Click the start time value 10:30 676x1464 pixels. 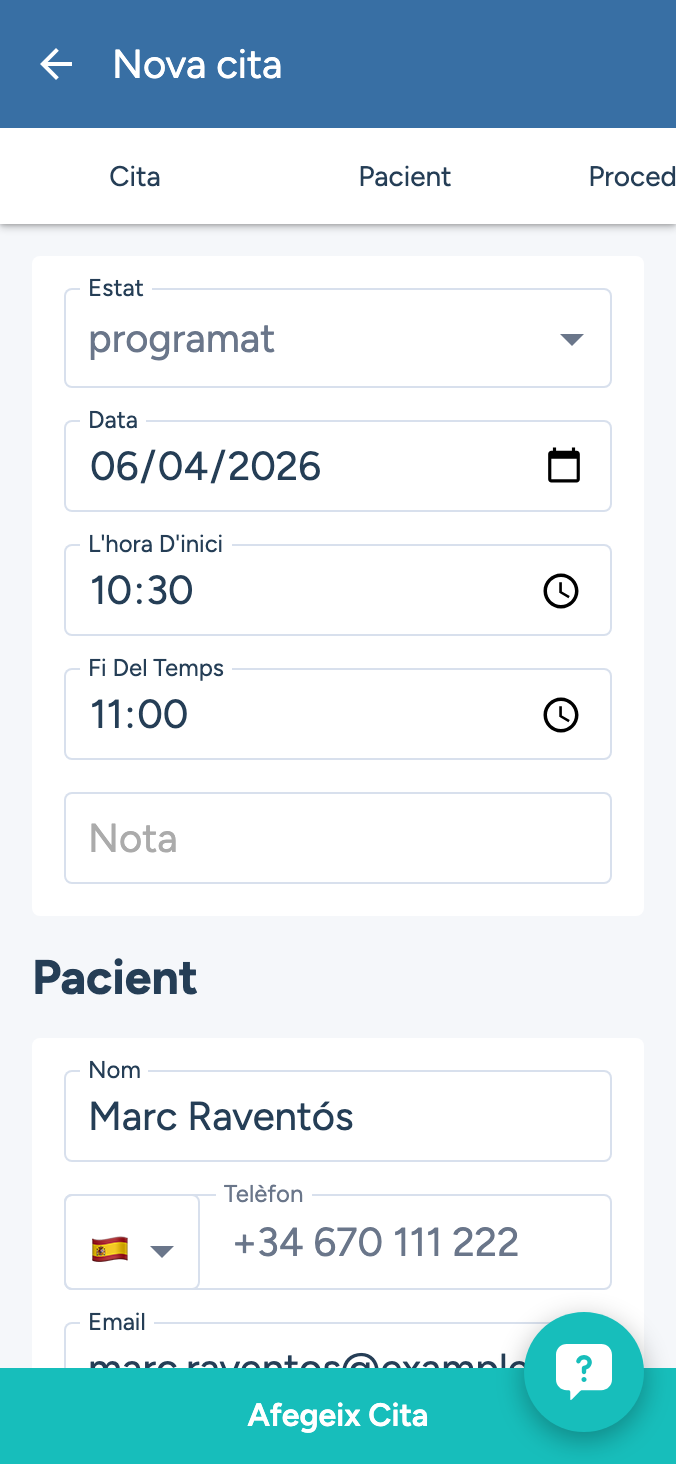[x=142, y=591]
